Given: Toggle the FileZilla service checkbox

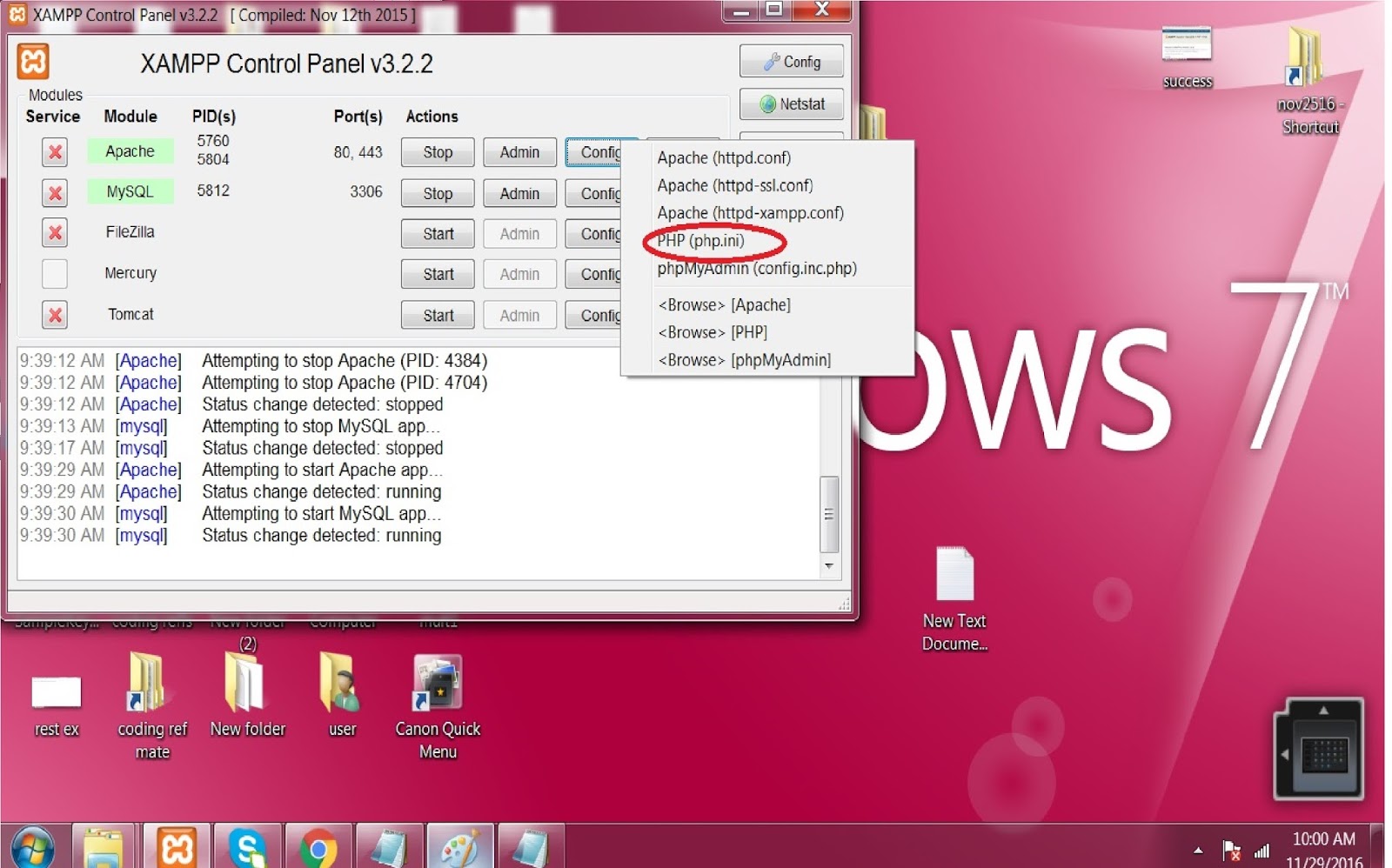Looking at the screenshot, I should 55,233.
